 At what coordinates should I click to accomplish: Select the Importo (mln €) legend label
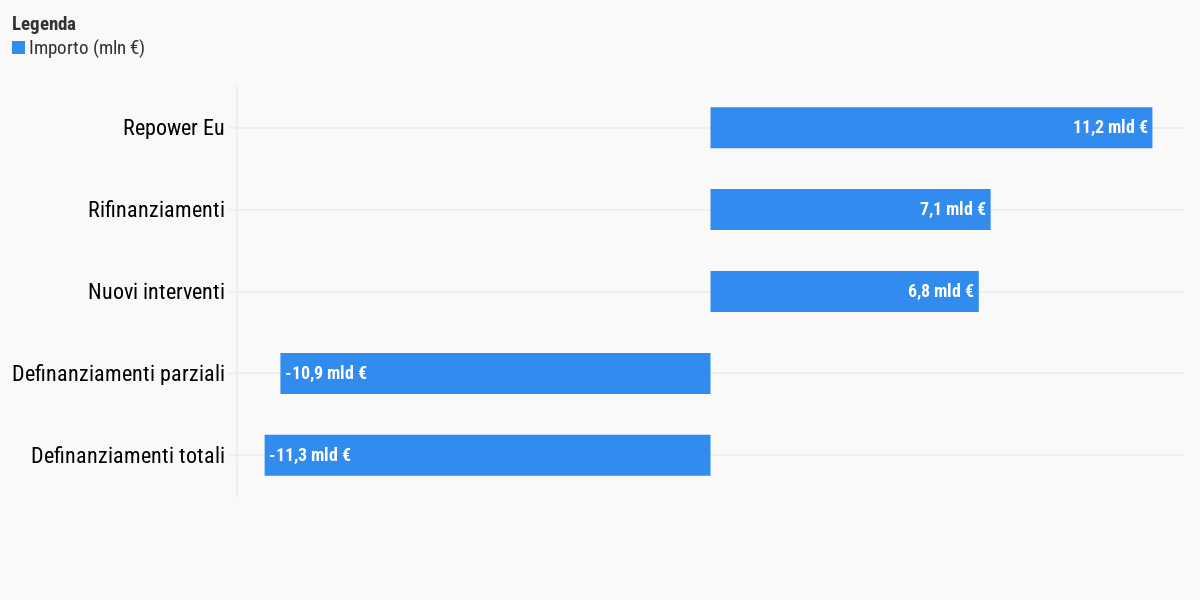pyautogui.click(x=87, y=48)
